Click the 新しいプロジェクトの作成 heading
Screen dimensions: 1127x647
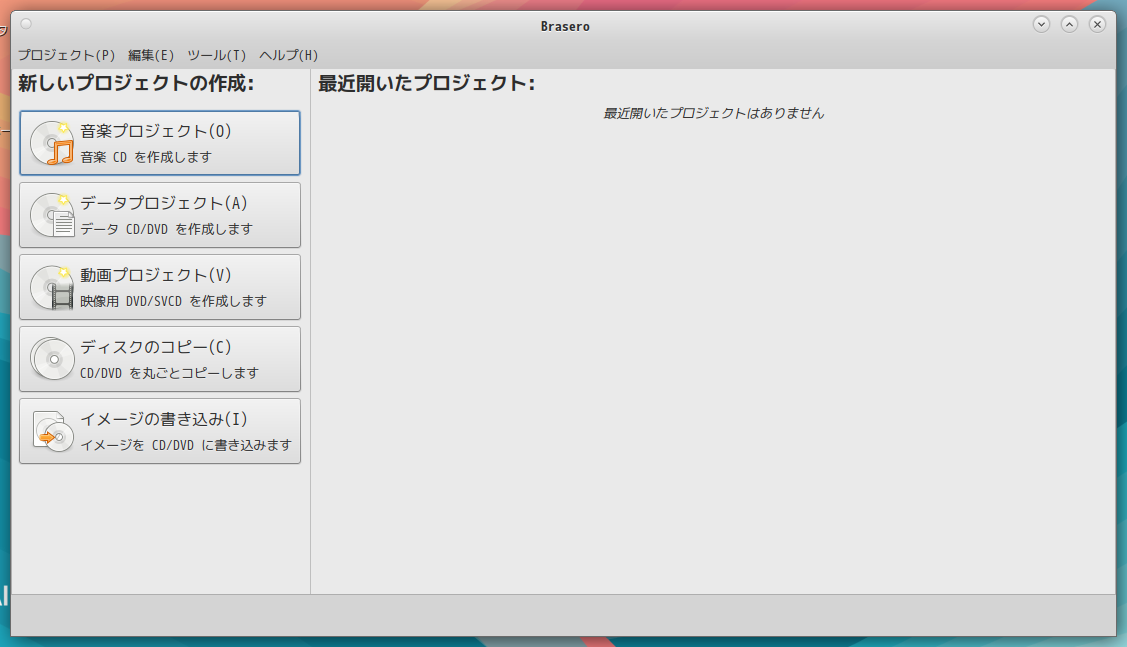click(x=136, y=83)
